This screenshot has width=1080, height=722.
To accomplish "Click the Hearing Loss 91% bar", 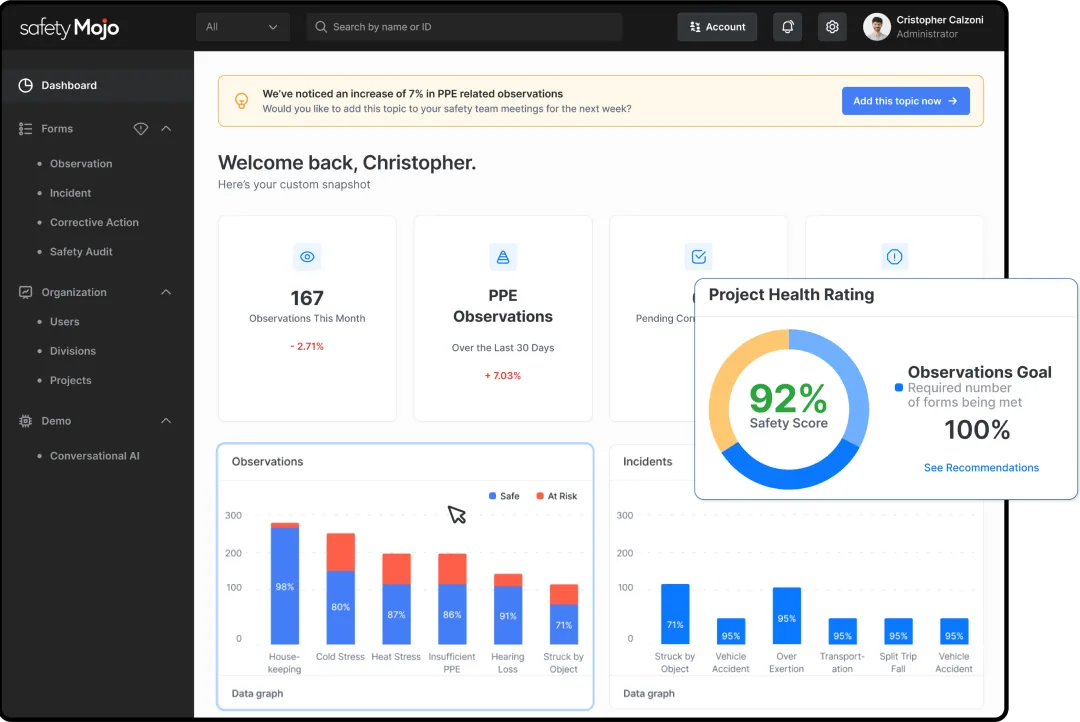I will [x=508, y=609].
